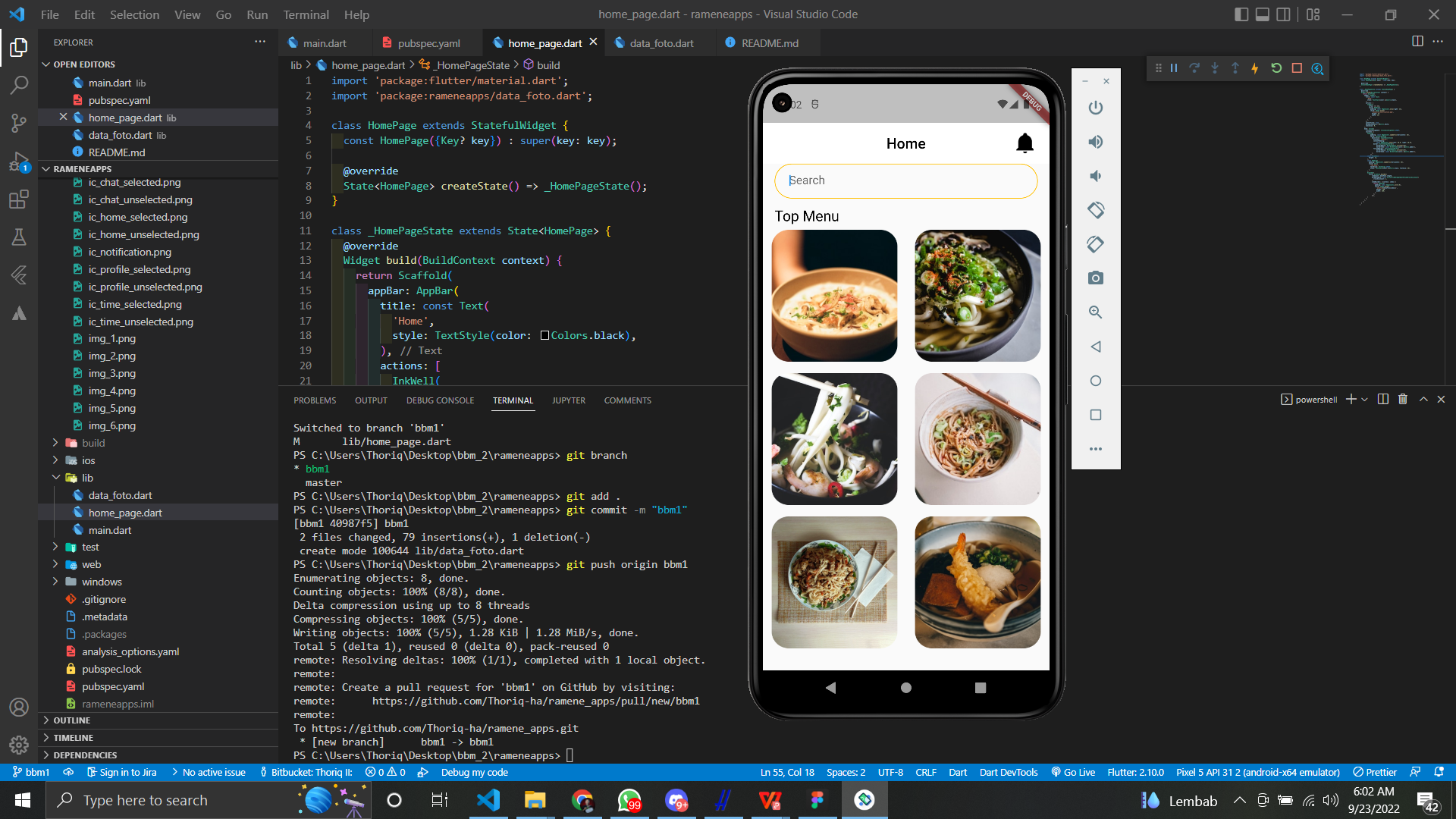Open the Extensions sidebar icon
The width and height of the screenshot is (1456, 819).
tap(19, 199)
